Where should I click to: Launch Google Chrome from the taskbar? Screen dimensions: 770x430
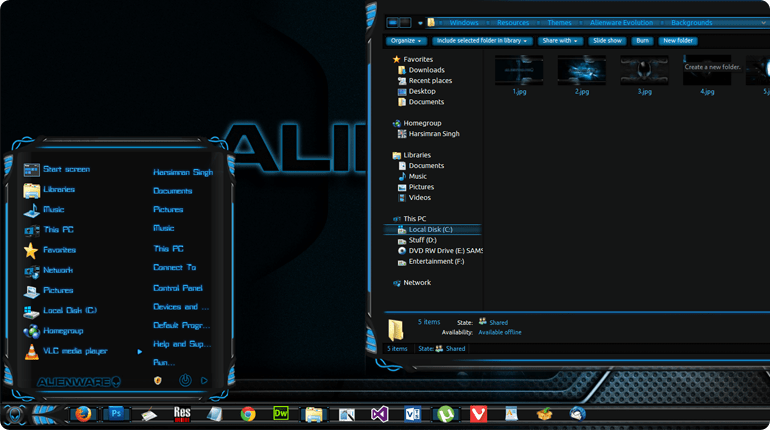[x=248, y=414]
